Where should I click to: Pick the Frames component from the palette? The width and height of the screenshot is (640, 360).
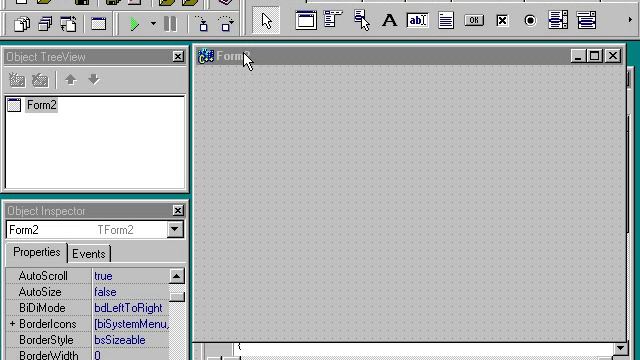point(306,20)
